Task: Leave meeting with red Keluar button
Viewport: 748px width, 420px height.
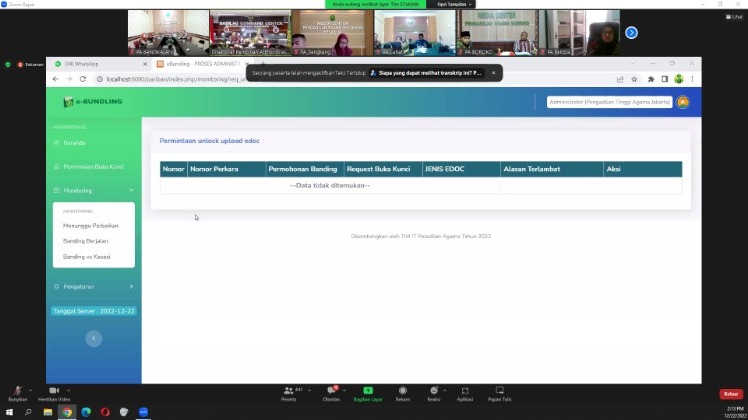Action: tap(731, 394)
